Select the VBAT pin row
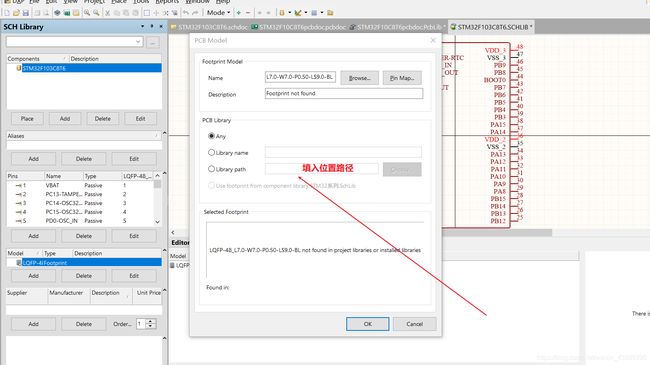Screen dimensions: 650x365 pyautogui.click(x=80, y=185)
